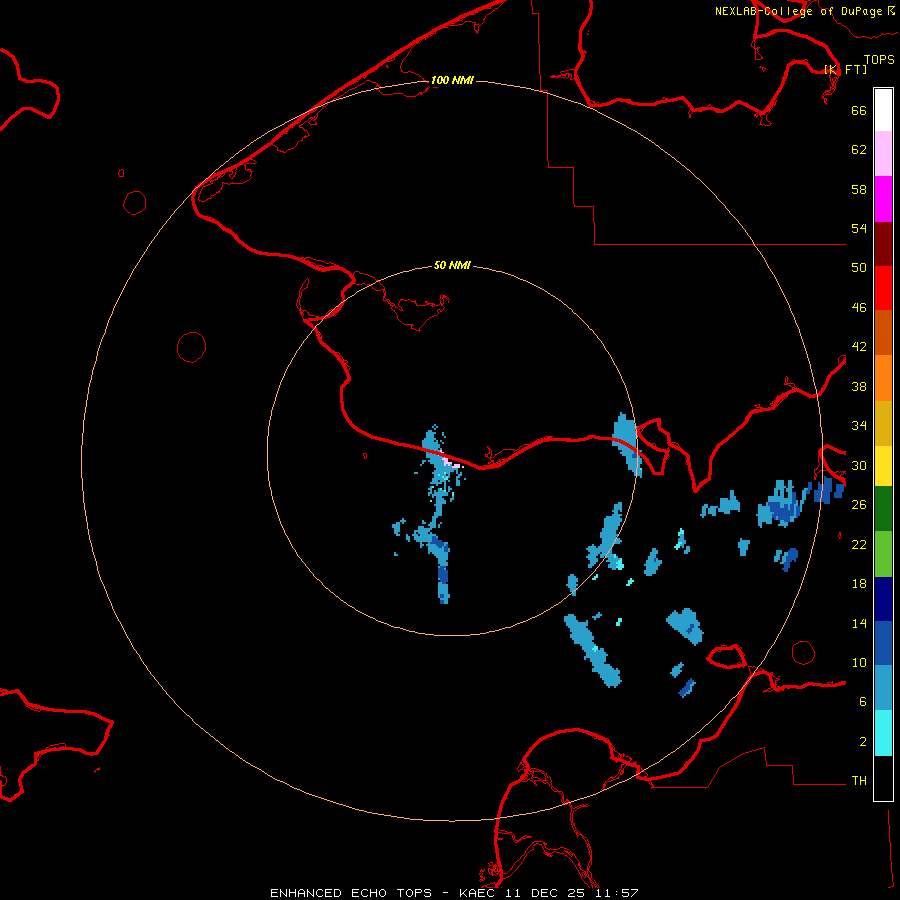Click the '30' legend value

point(859,465)
